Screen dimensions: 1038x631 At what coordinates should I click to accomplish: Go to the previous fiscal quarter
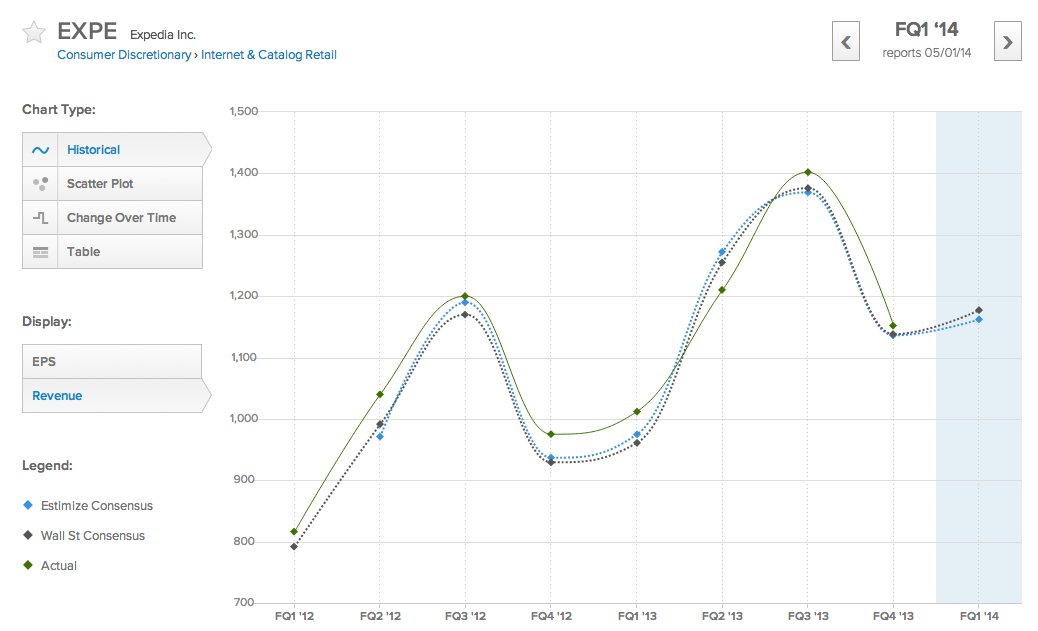(x=845, y=41)
